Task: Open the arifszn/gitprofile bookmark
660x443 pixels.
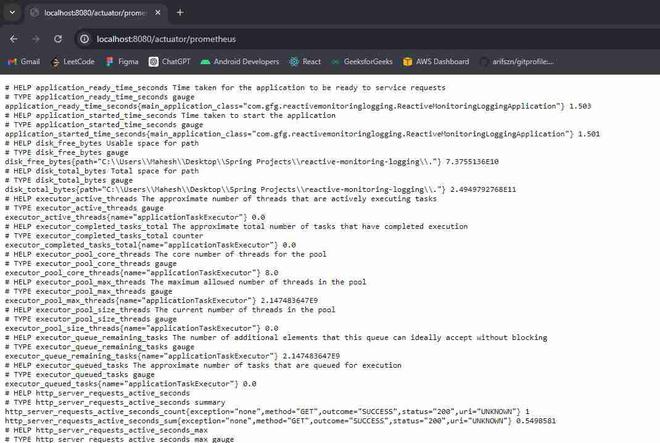Action: [x=517, y=61]
